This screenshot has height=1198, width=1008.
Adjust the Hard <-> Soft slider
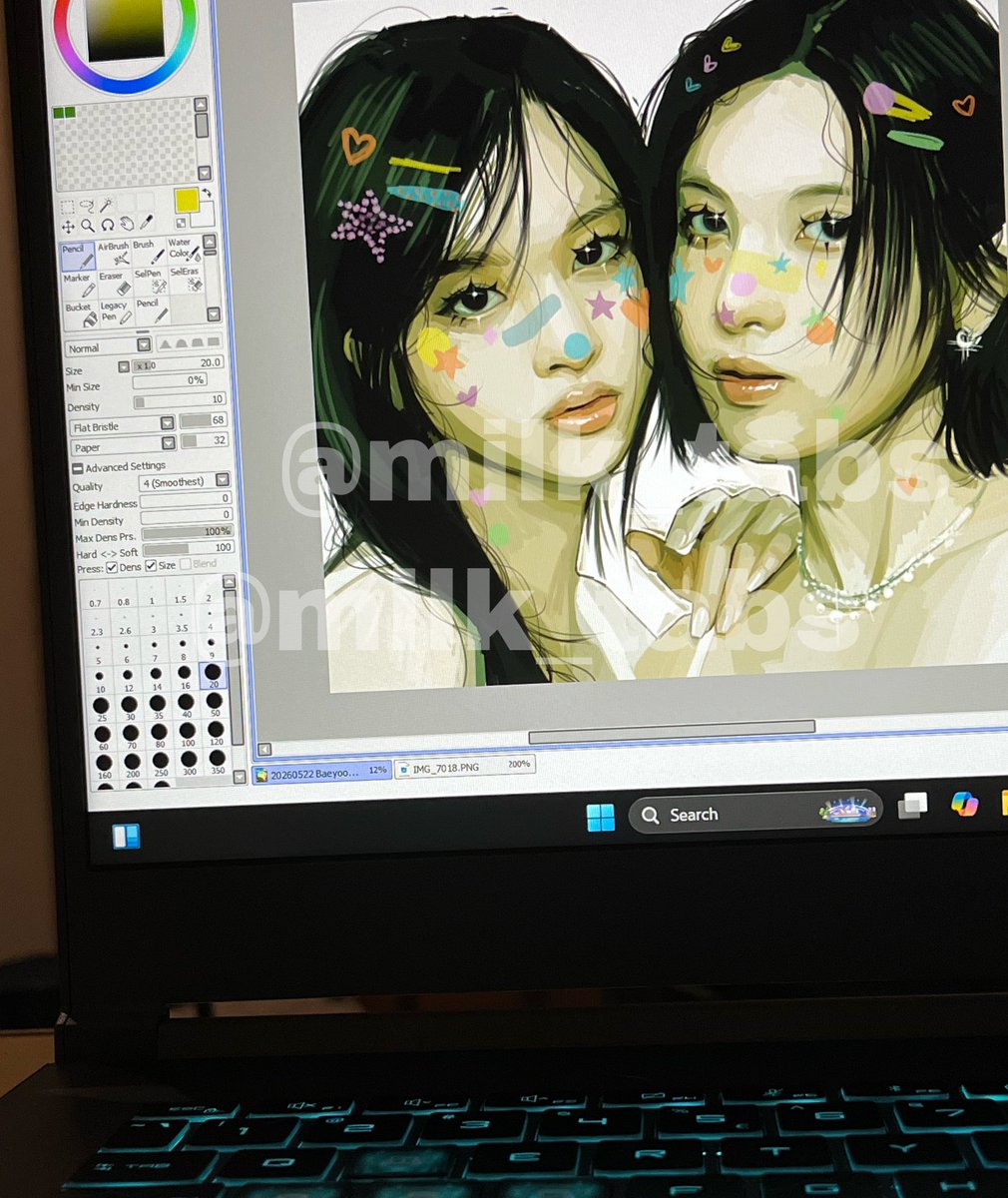click(x=188, y=549)
